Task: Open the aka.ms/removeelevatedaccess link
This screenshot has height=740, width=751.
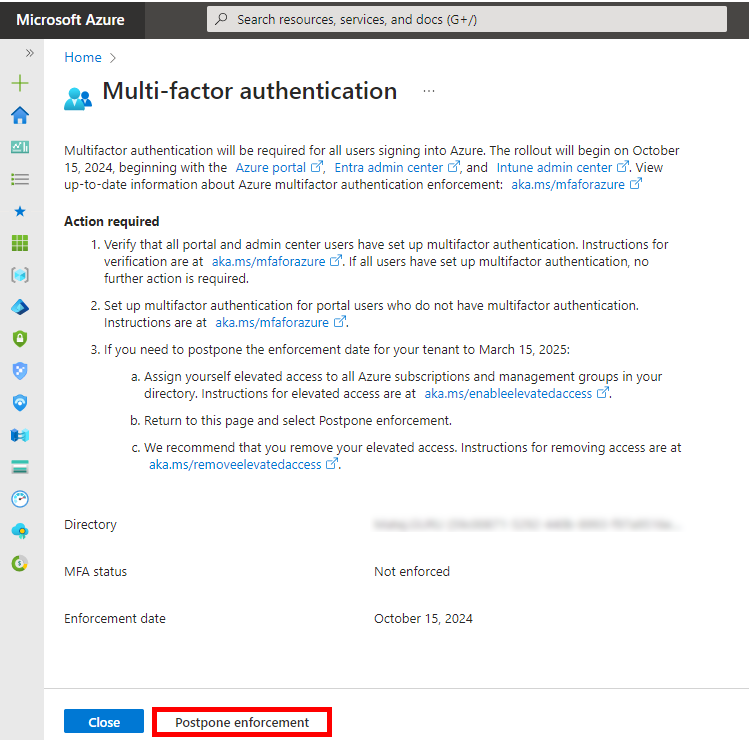Action: [244, 465]
